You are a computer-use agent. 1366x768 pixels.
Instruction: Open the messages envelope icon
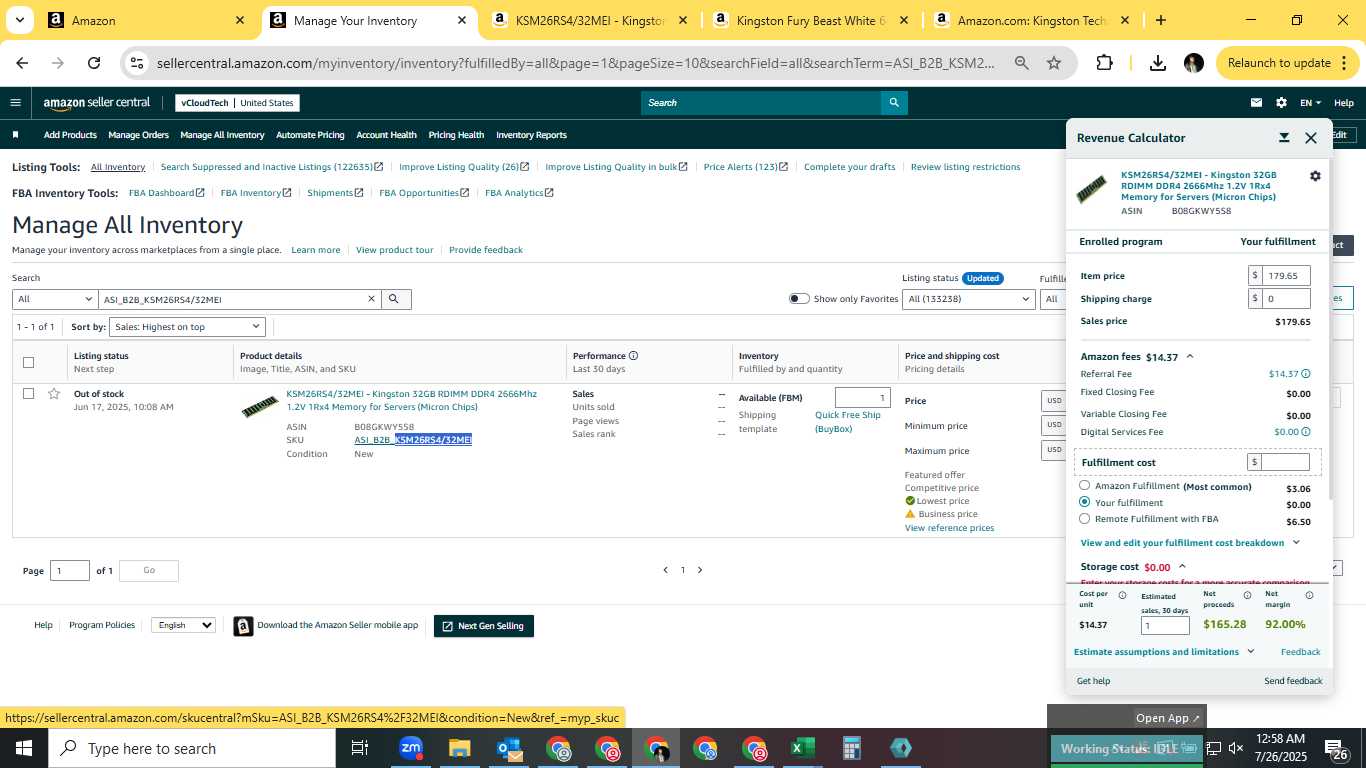click(x=1256, y=102)
